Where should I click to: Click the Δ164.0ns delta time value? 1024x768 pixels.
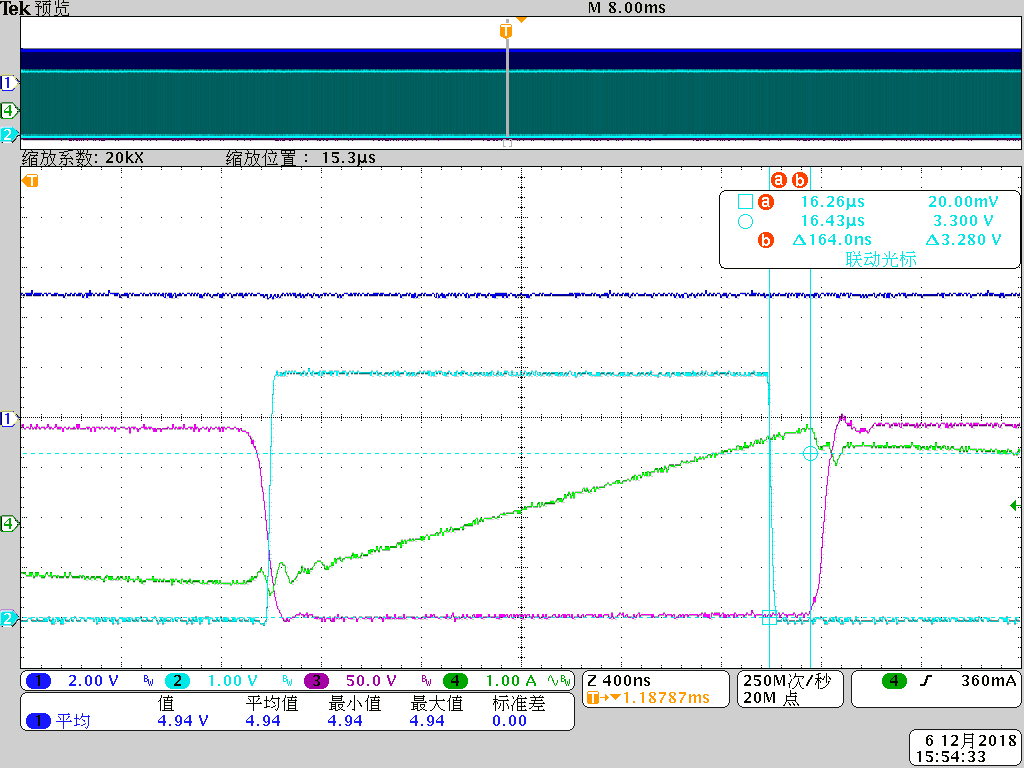coord(832,240)
